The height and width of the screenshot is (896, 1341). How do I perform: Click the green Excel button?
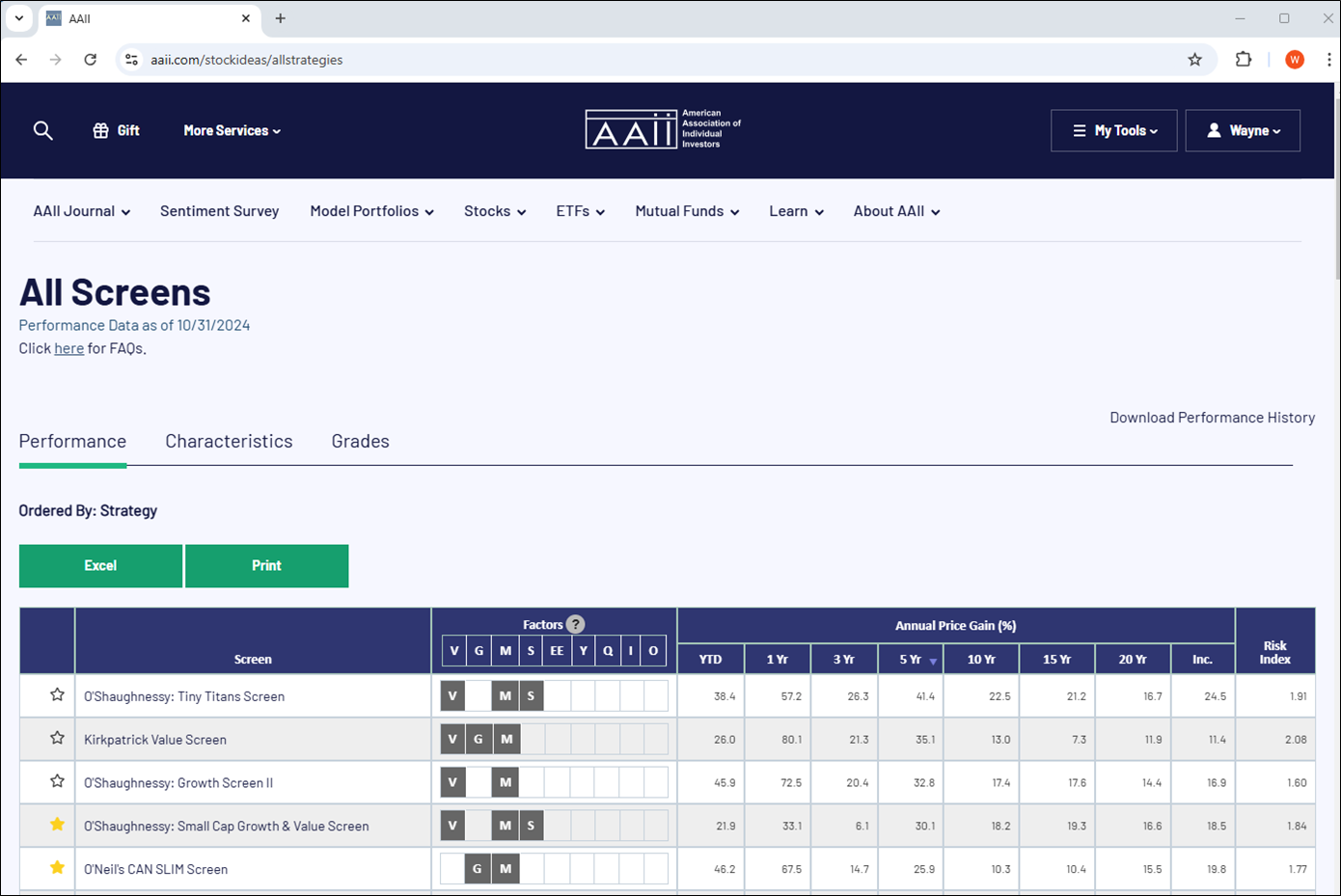[x=100, y=566]
